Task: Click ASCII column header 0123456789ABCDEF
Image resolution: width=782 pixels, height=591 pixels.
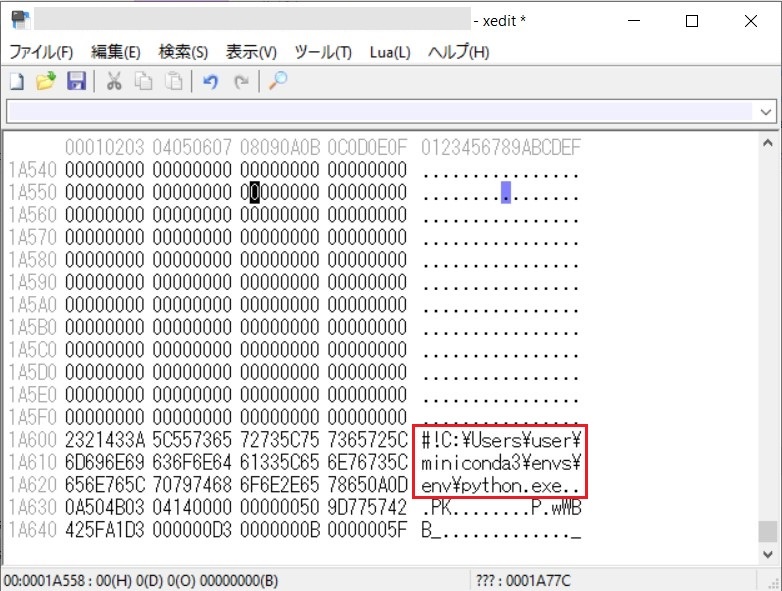Action: click(501, 148)
